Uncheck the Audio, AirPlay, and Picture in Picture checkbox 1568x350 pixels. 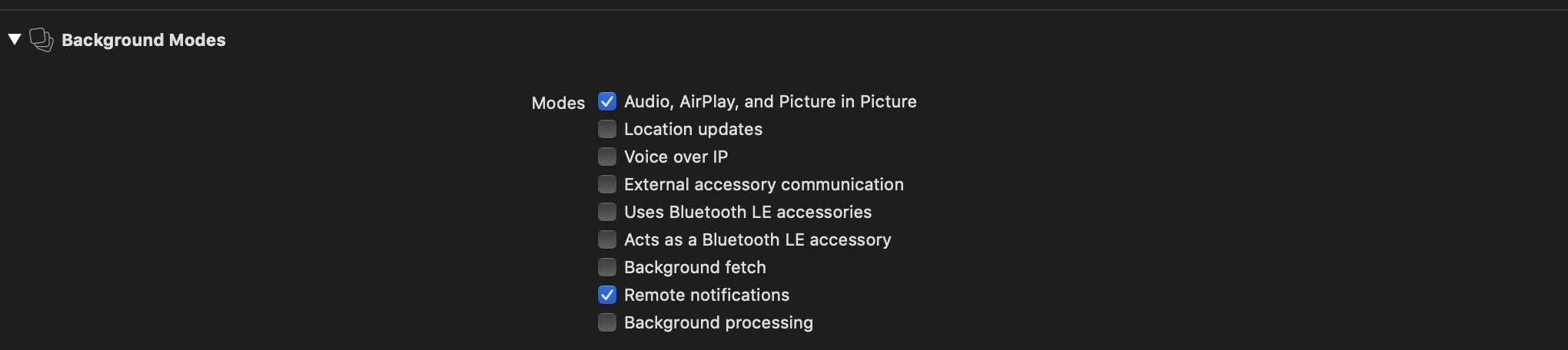point(607,101)
